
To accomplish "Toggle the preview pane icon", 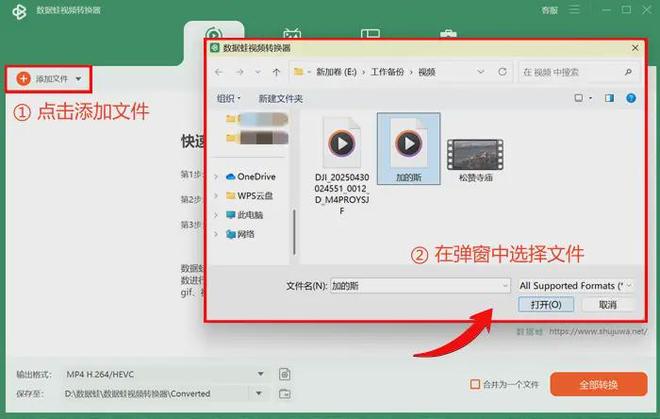I will click(x=609, y=98).
